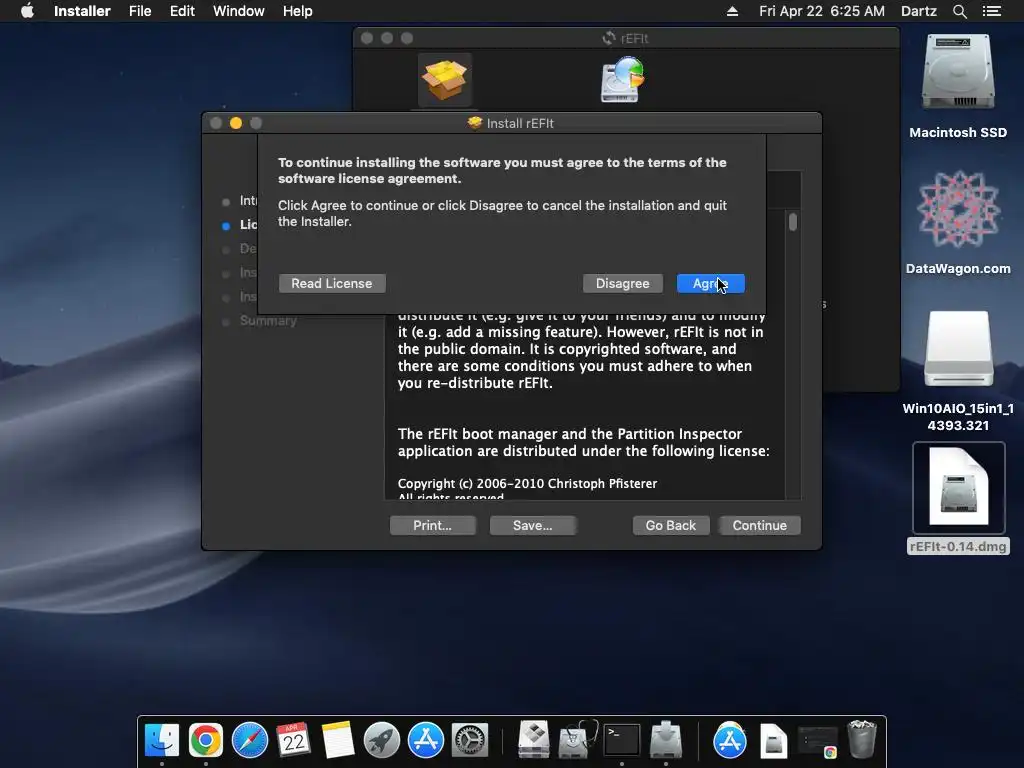Open the File menu
Screen dimensions: 1024x768
click(140, 11)
